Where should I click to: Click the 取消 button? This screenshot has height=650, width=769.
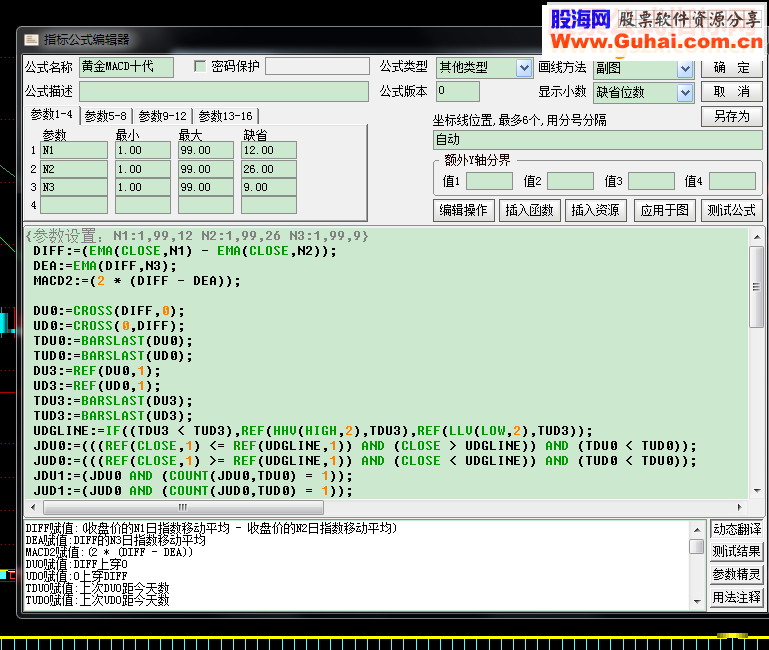(731, 92)
